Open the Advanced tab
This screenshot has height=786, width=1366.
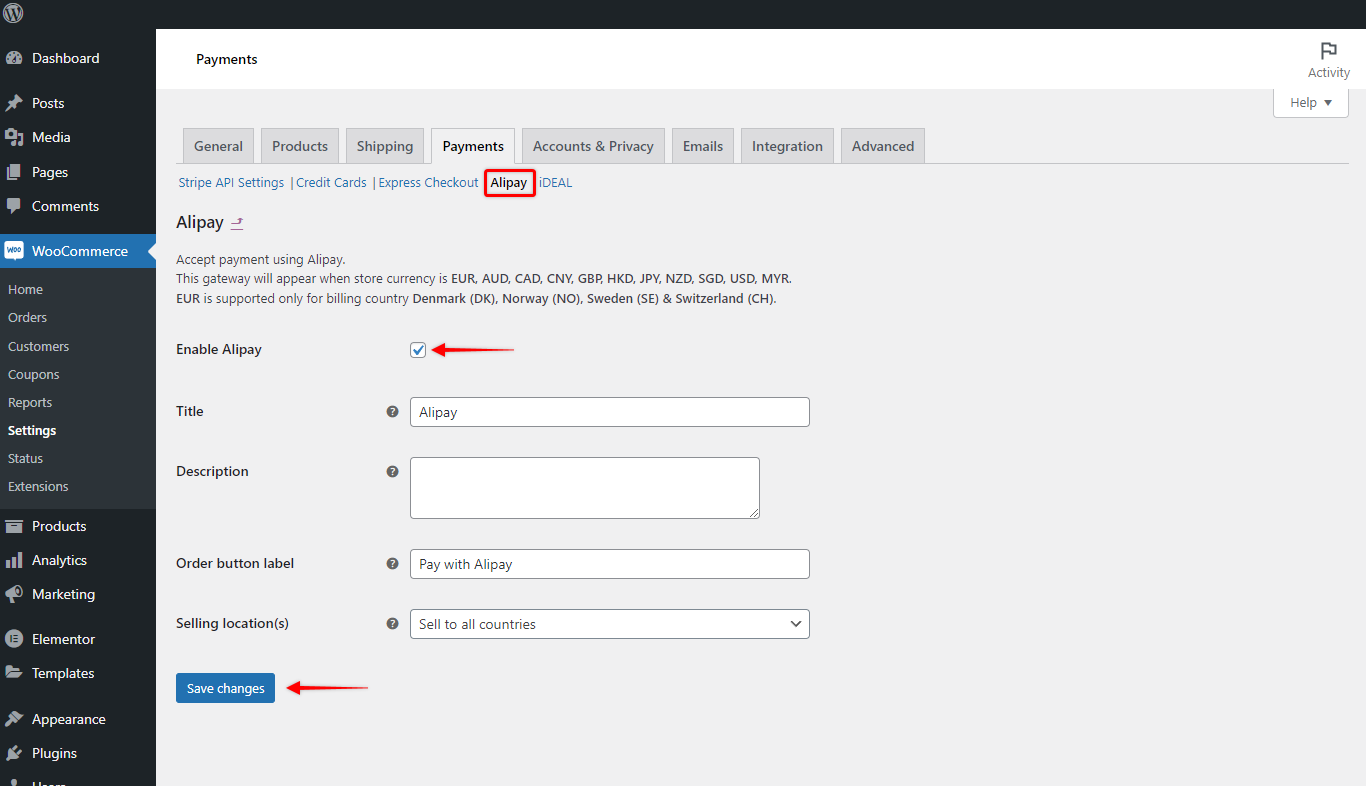883,146
